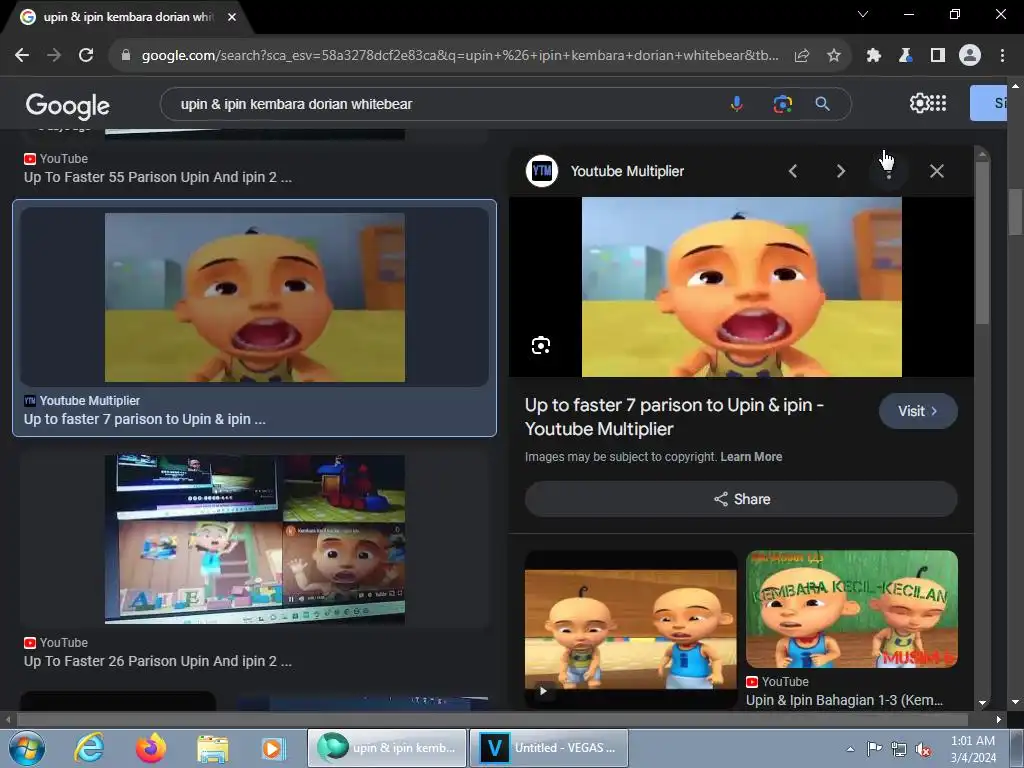Search inside image with Lens overlay icon
Viewport: 1024px width, 768px height.
pos(541,345)
